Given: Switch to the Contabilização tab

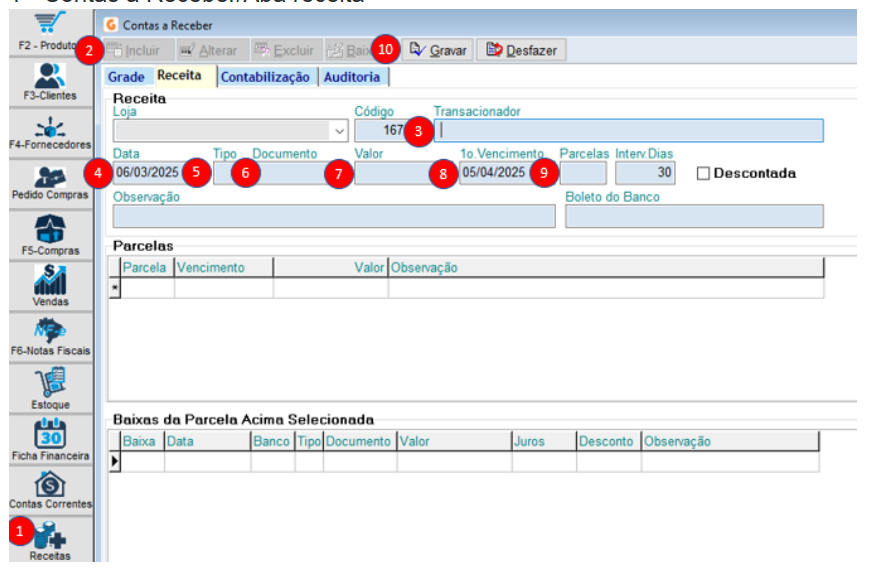Looking at the screenshot, I should pos(265,77).
